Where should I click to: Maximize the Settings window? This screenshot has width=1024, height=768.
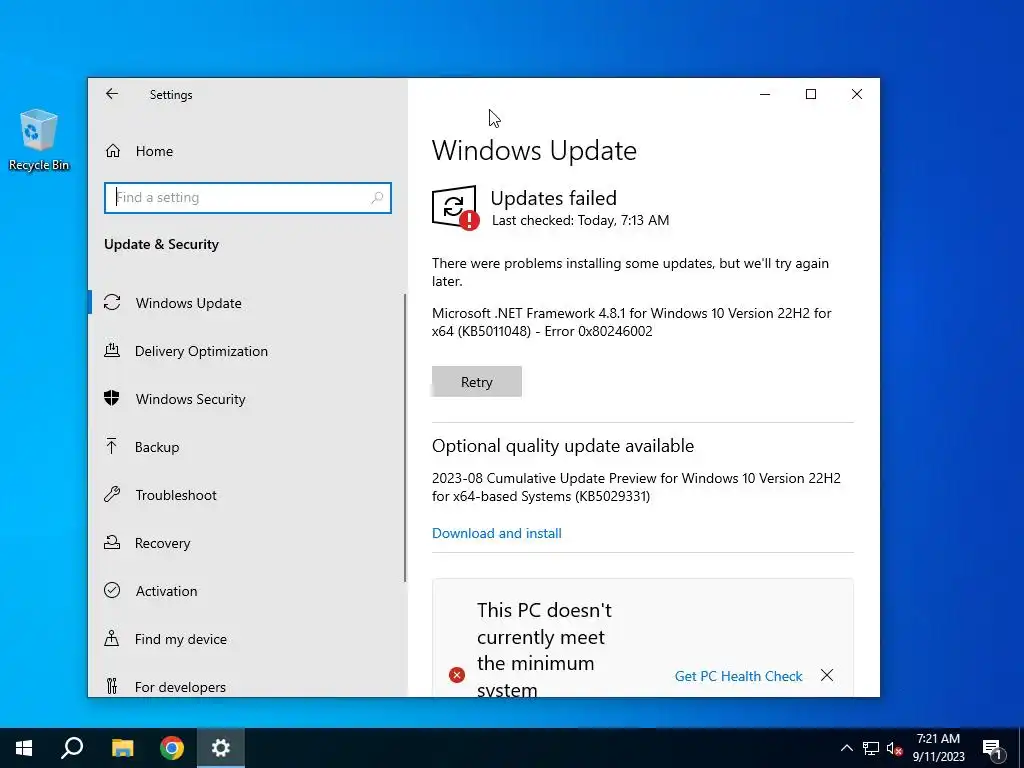[x=810, y=94]
